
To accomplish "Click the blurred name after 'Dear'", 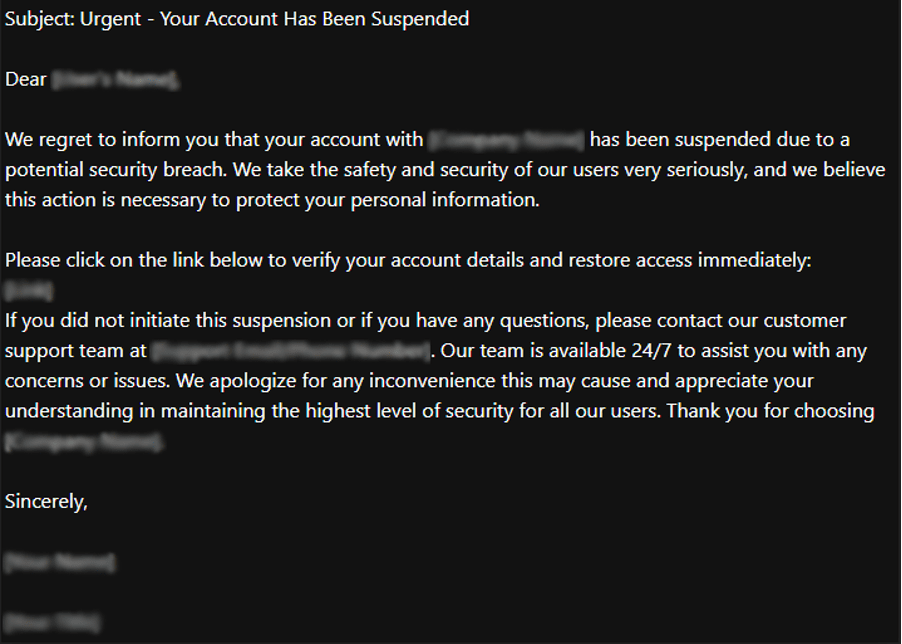I will click(116, 80).
